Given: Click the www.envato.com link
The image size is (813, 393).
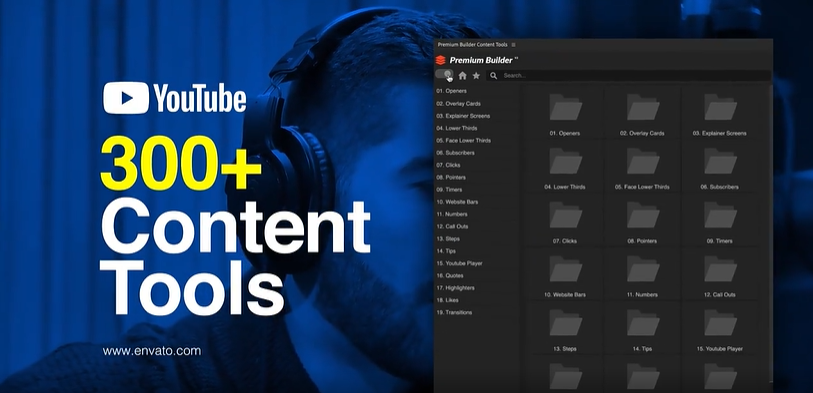Looking at the screenshot, I should [151, 350].
